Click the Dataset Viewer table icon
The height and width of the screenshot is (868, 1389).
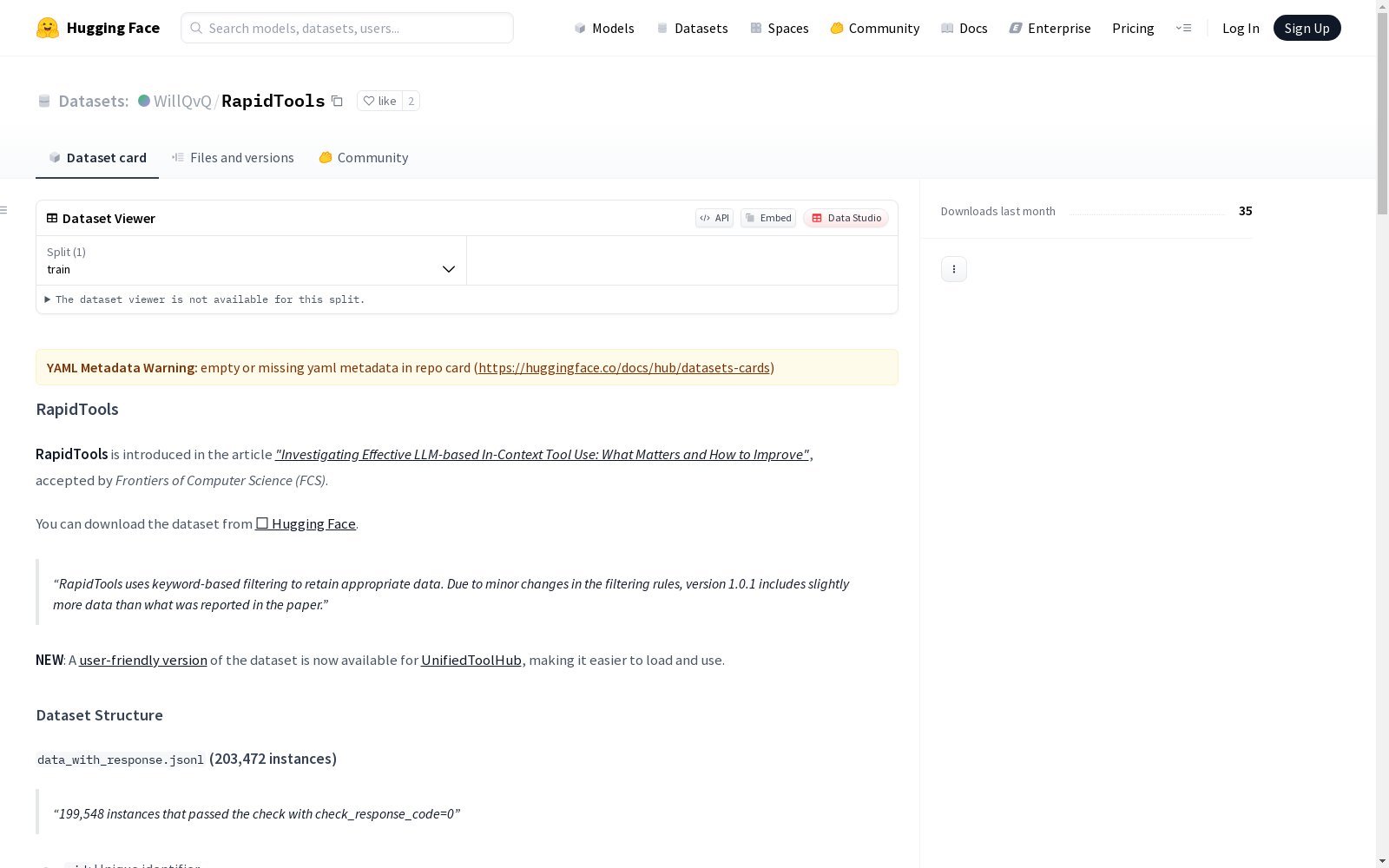coord(52,218)
